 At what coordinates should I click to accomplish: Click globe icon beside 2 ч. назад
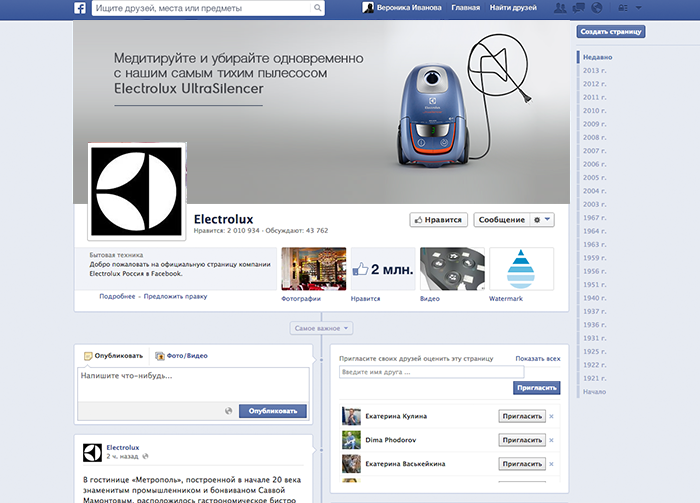(145, 456)
